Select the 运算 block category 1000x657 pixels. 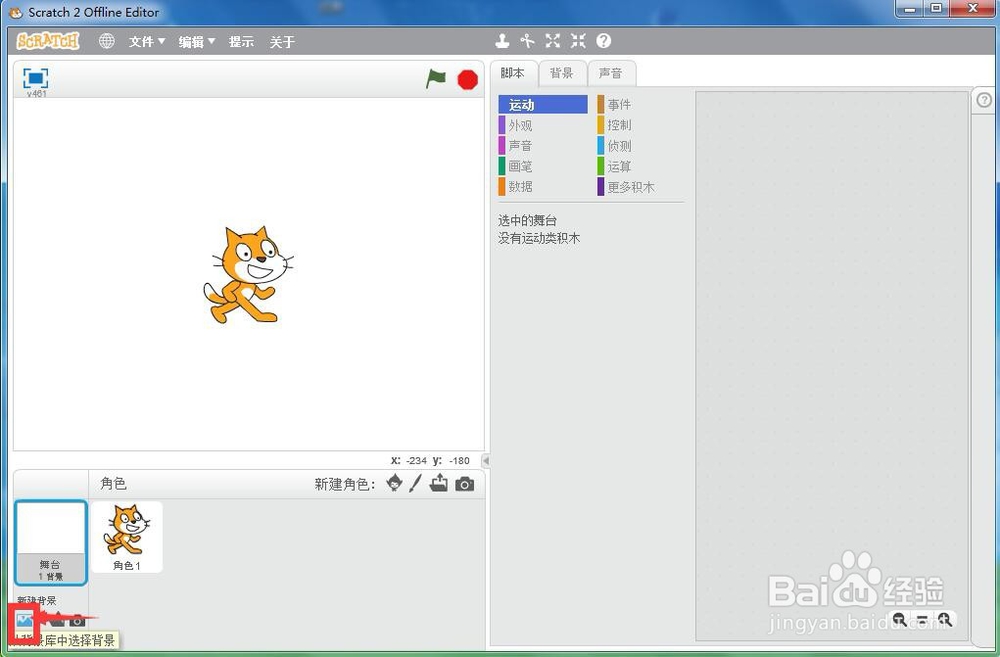[641, 166]
